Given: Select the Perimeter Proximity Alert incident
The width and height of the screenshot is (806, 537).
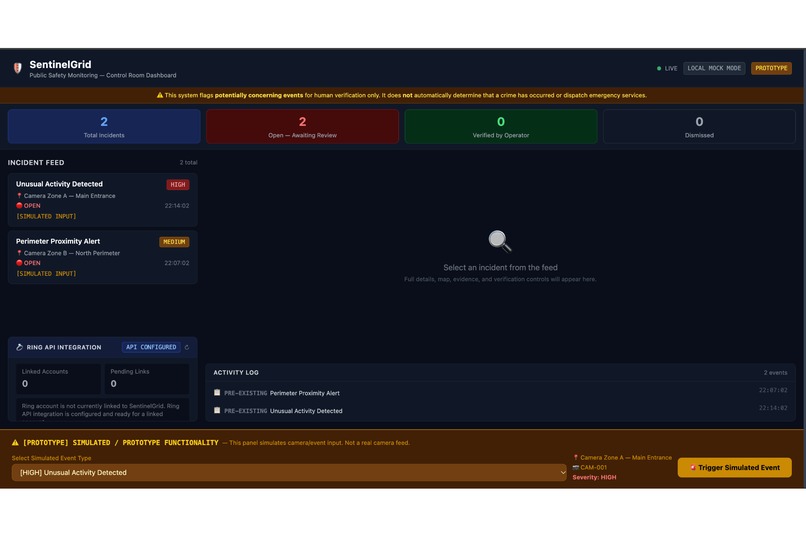Looking at the screenshot, I should coord(102,257).
